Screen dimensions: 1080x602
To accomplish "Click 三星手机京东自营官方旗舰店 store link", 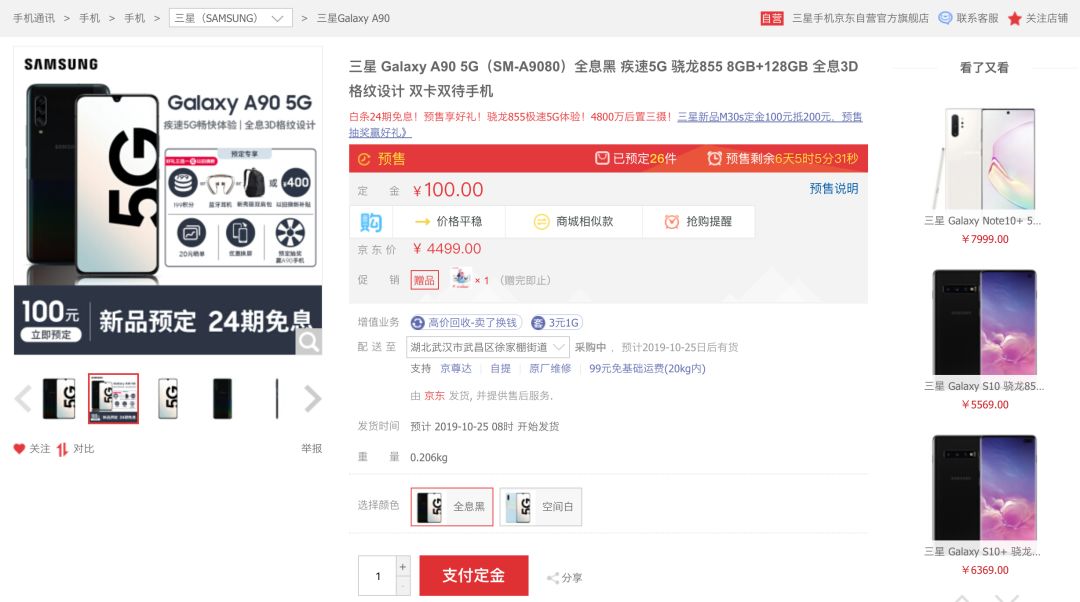I will (x=860, y=18).
